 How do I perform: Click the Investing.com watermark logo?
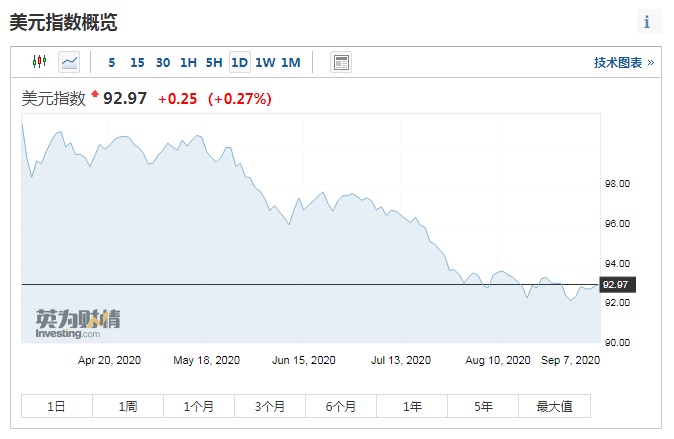point(78,324)
